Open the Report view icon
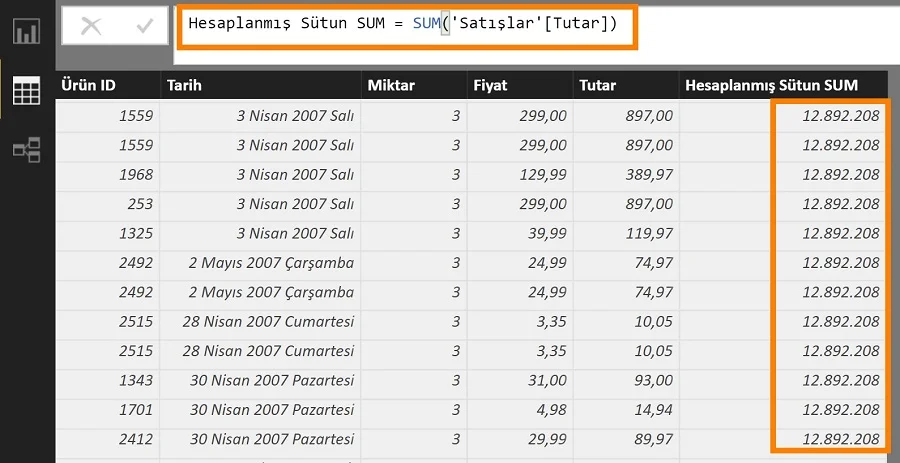The height and width of the screenshot is (463, 900). click(x=26, y=31)
